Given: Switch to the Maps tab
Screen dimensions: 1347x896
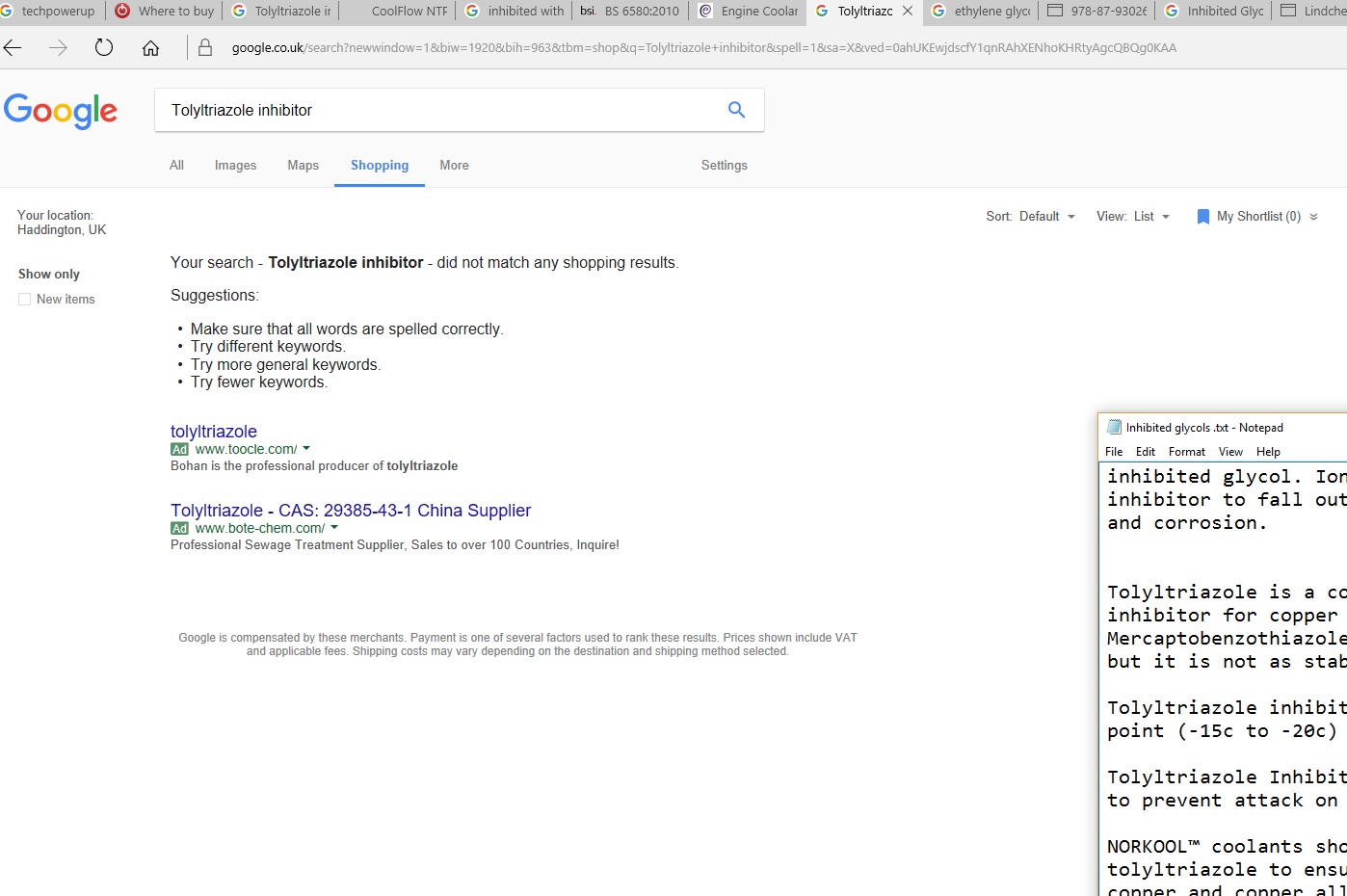Looking at the screenshot, I should tap(303, 166).
